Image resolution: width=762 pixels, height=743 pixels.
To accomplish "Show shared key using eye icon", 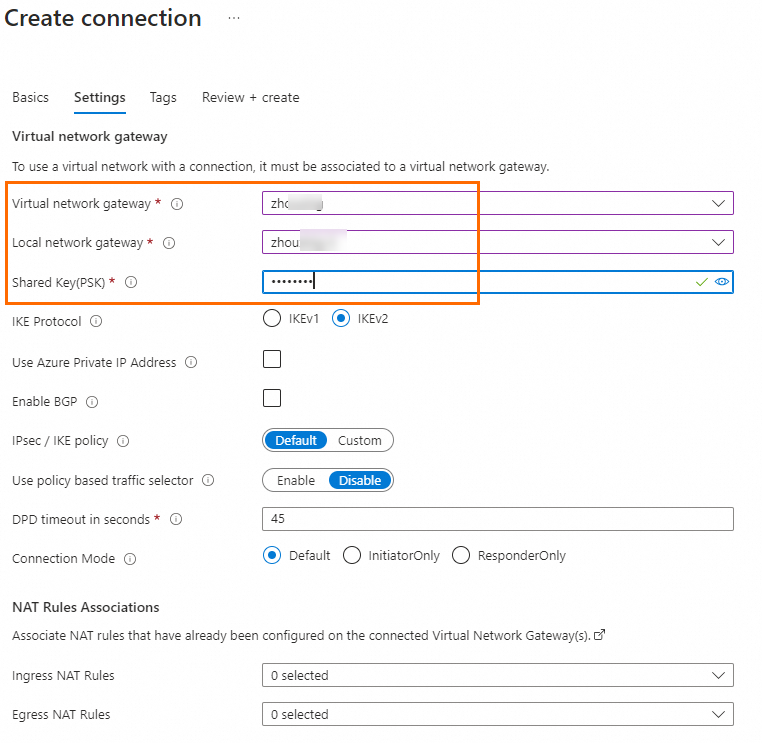I will coord(722,283).
